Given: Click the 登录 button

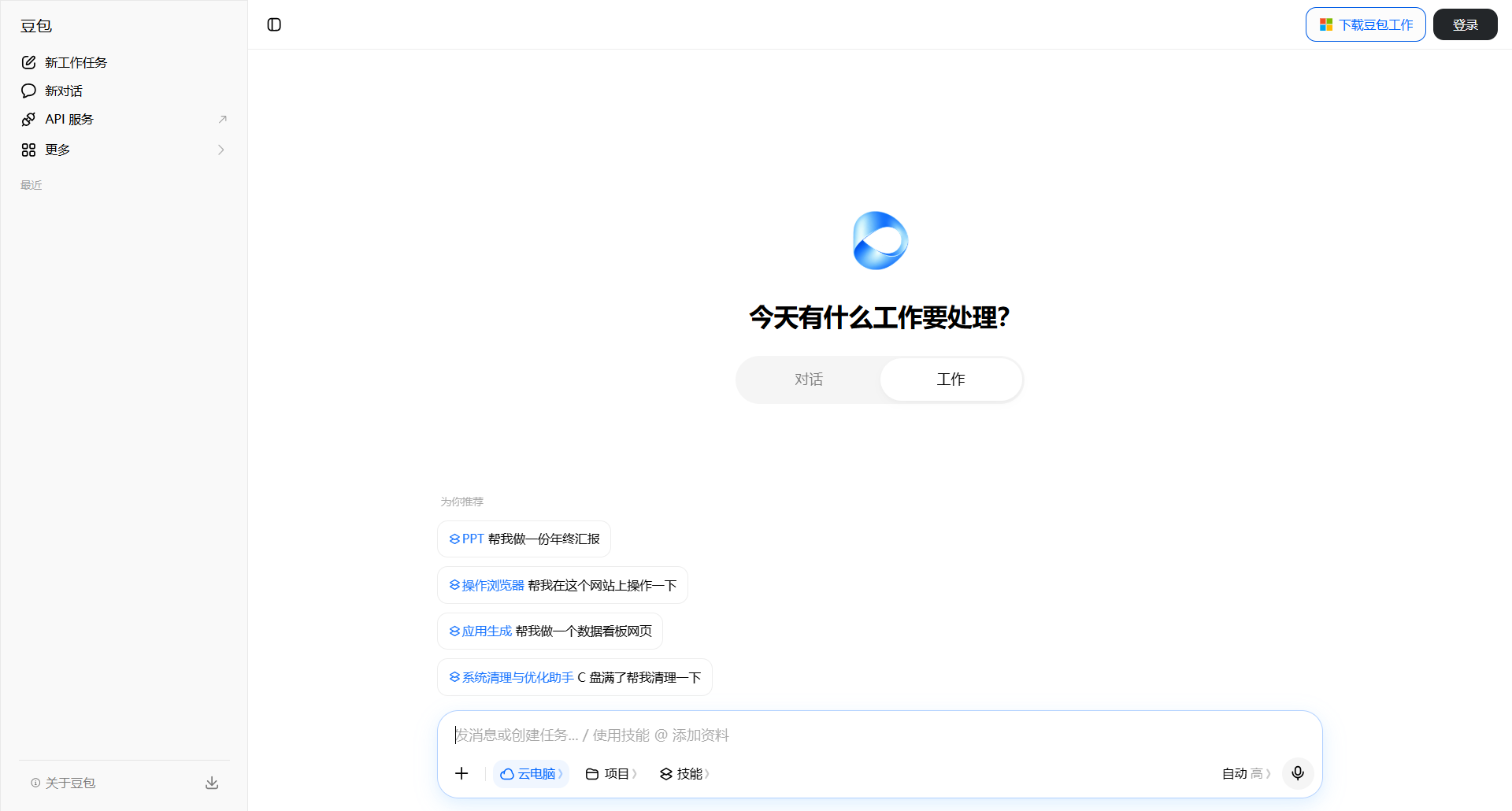Looking at the screenshot, I should point(1465,24).
